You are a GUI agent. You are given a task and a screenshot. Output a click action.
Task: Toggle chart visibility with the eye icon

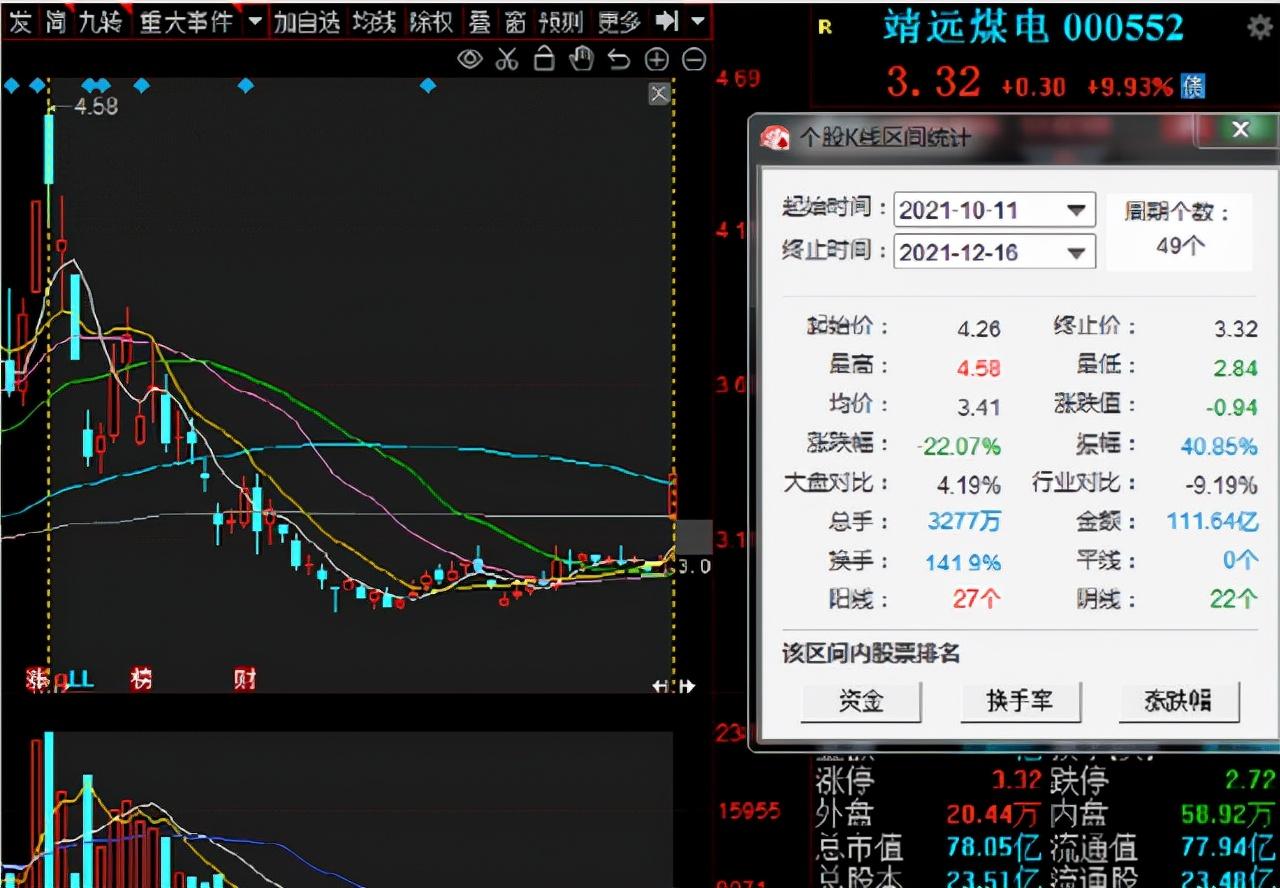470,59
